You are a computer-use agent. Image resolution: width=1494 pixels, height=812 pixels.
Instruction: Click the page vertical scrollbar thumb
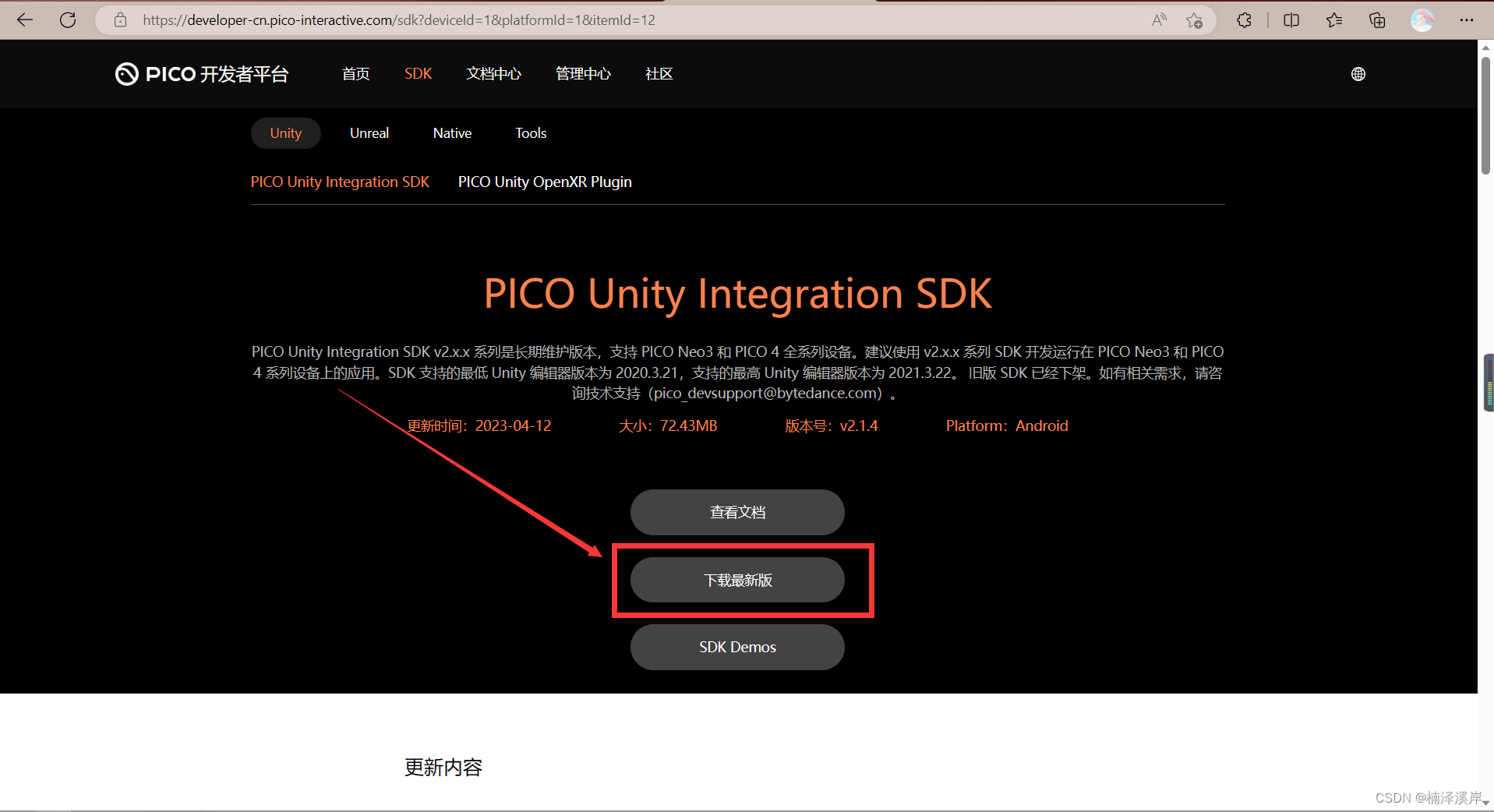coord(1485,115)
